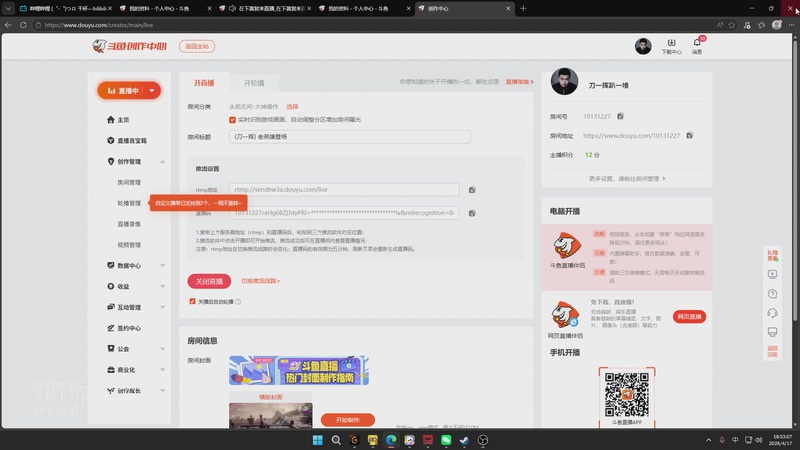Click help icon beside 关播后自动轮播
Image resolution: width=800 pixels, height=450 pixels.
click(x=238, y=302)
